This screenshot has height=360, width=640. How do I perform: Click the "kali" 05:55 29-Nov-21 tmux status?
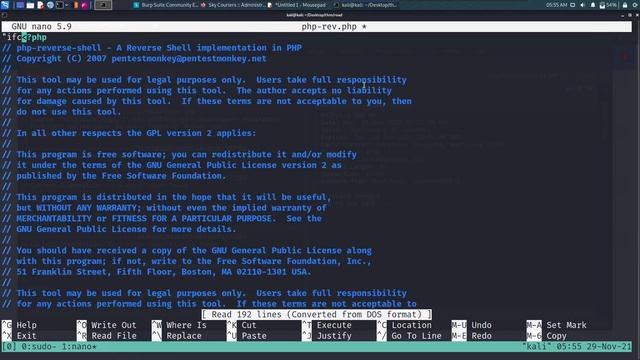(x=577, y=347)
